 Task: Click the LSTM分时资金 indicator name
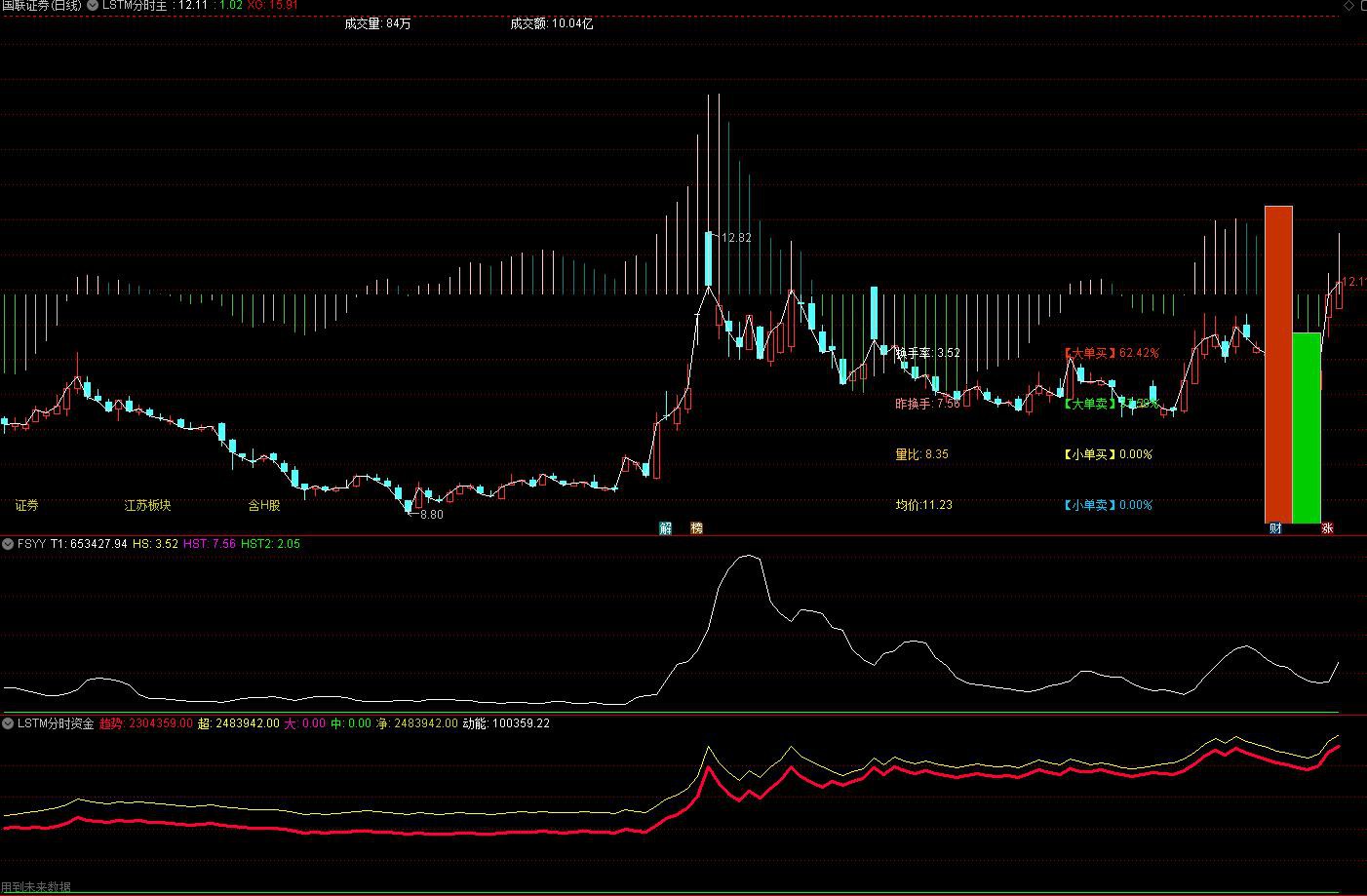click(x=56, y=723)
